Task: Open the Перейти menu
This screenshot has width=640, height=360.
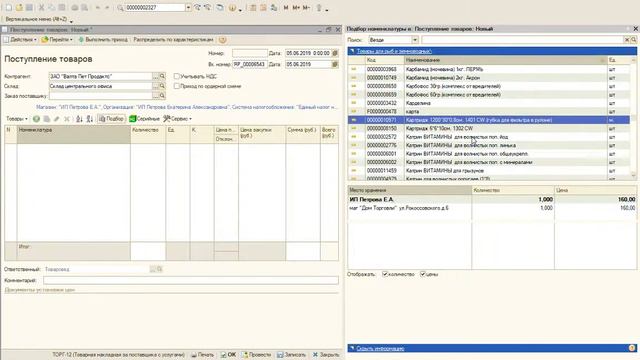Action: [57, 40]
